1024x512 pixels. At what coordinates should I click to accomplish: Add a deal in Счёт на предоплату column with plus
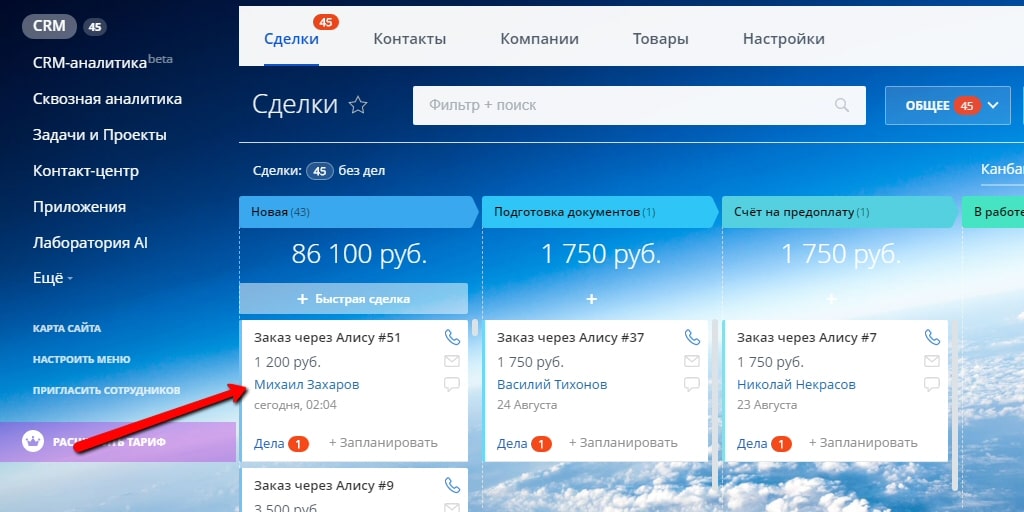[x=831, y=299]
